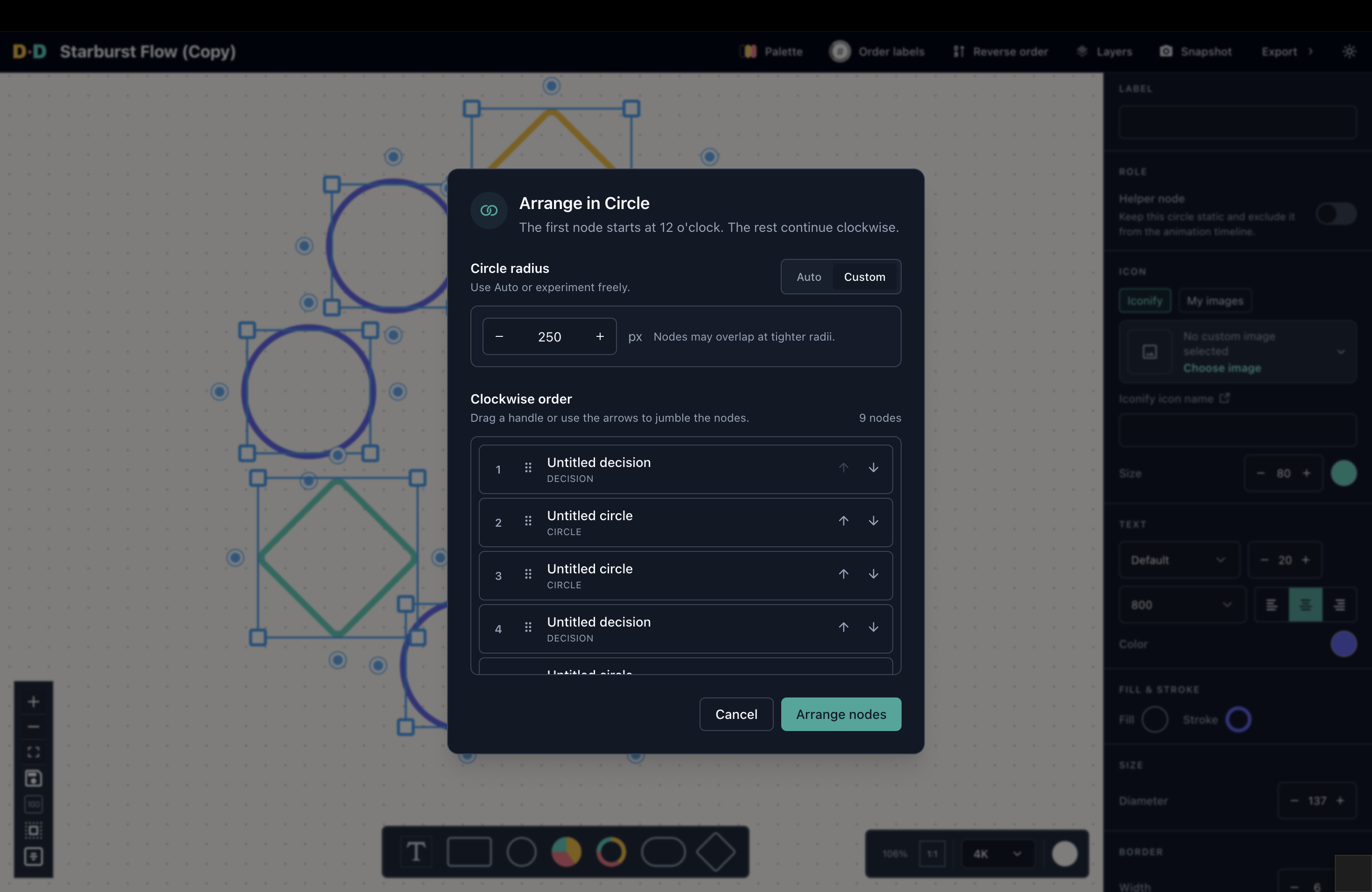The image size is (1372, 892).
Task: Open the Palette menu in toolbar
Action: click(772, 52)
